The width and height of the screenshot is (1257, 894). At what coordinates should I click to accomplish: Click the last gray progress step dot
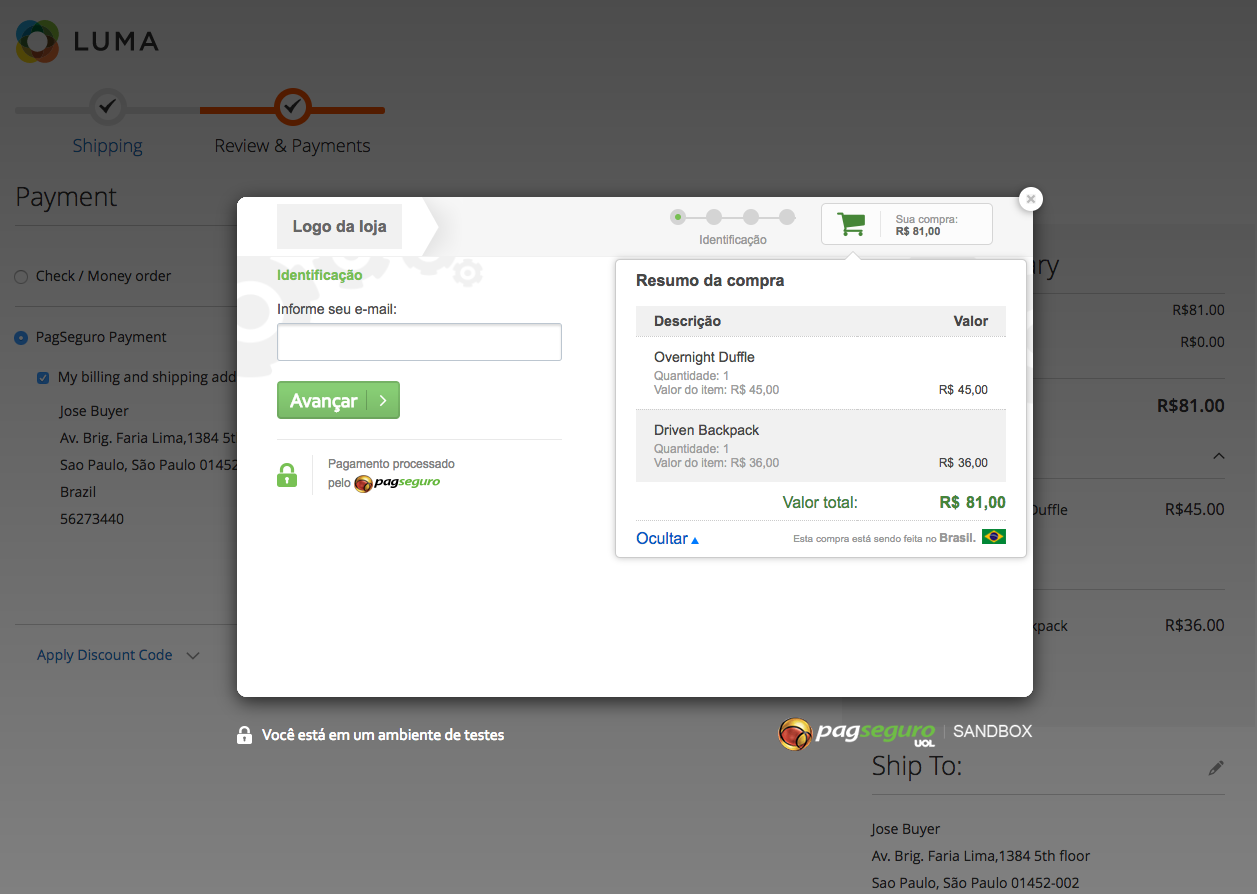point(787,216)
